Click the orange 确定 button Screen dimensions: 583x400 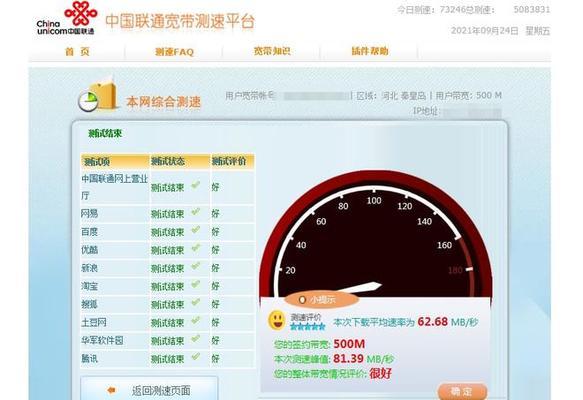pos(462,391)
